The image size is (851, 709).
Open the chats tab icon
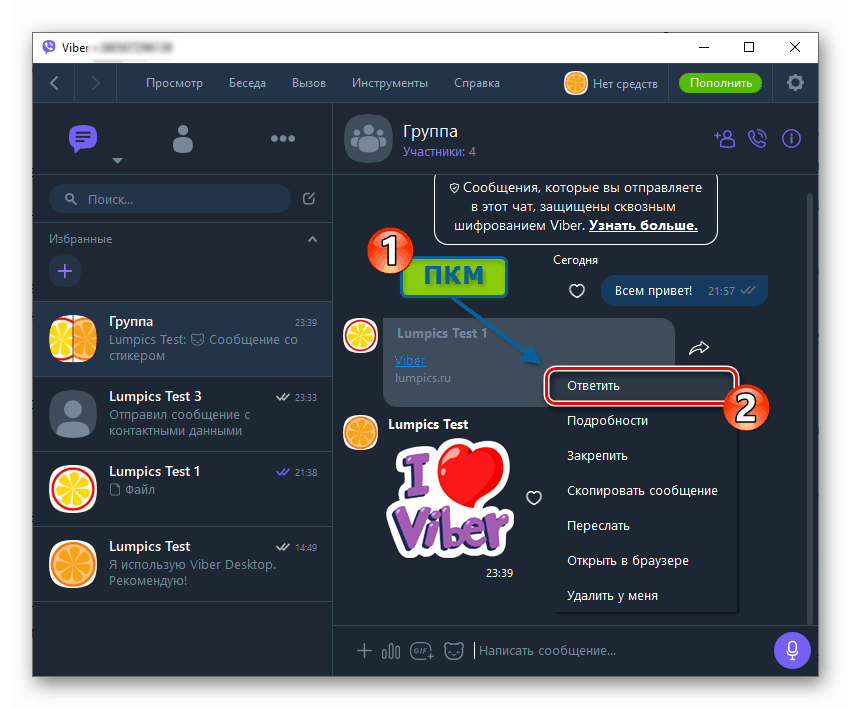pyautogui.click(x=83, y=138)
